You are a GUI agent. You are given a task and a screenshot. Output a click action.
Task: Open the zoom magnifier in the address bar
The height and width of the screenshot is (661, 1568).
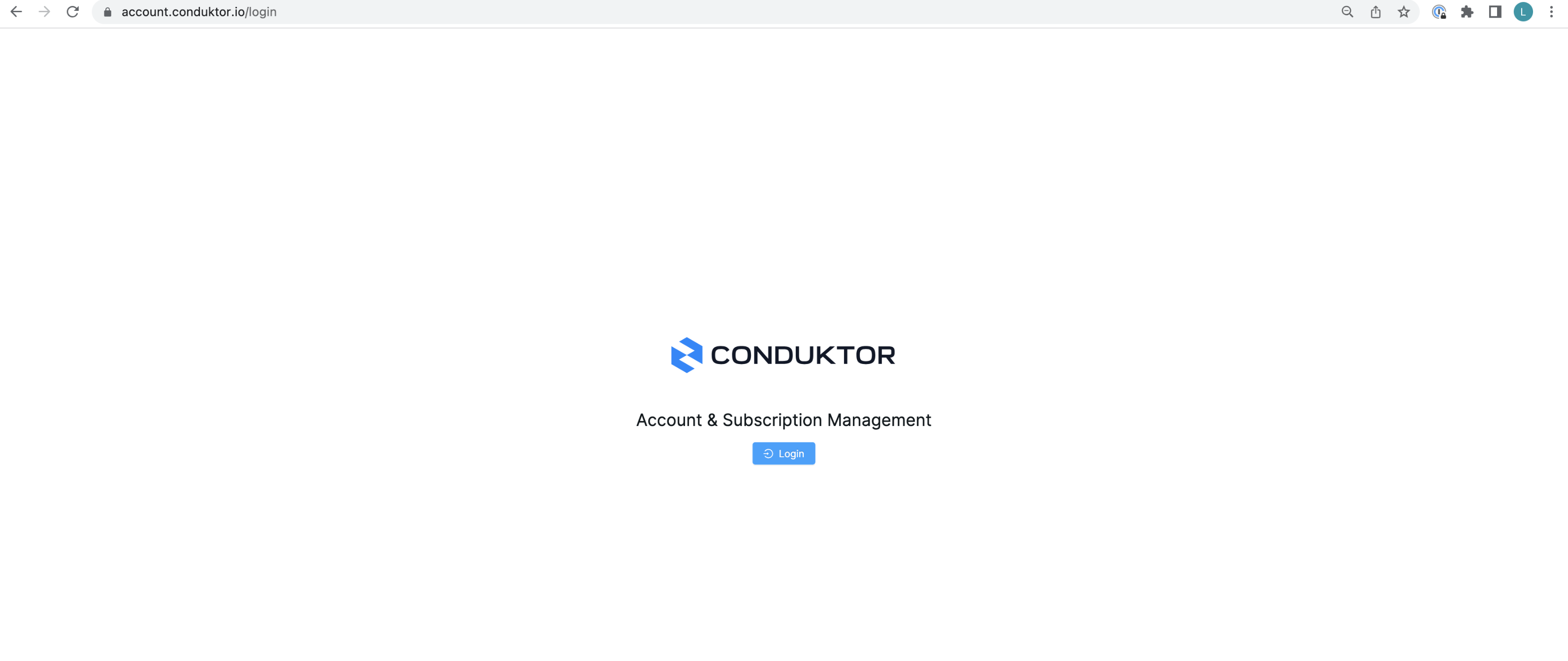(x=1347, y=11)
